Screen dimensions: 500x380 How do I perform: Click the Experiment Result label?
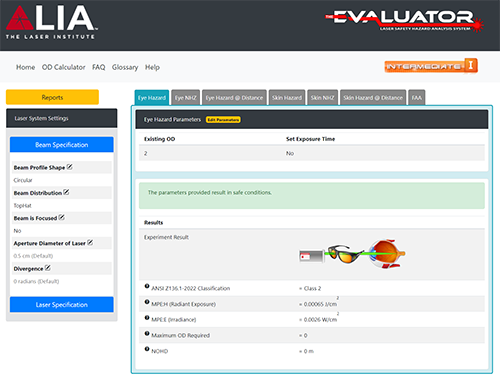[166, 237]
